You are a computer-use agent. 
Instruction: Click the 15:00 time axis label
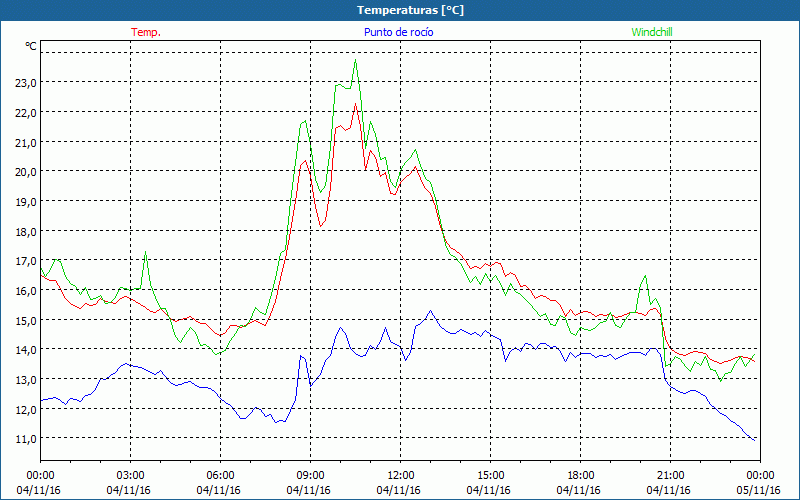click(x=490, y=476)
